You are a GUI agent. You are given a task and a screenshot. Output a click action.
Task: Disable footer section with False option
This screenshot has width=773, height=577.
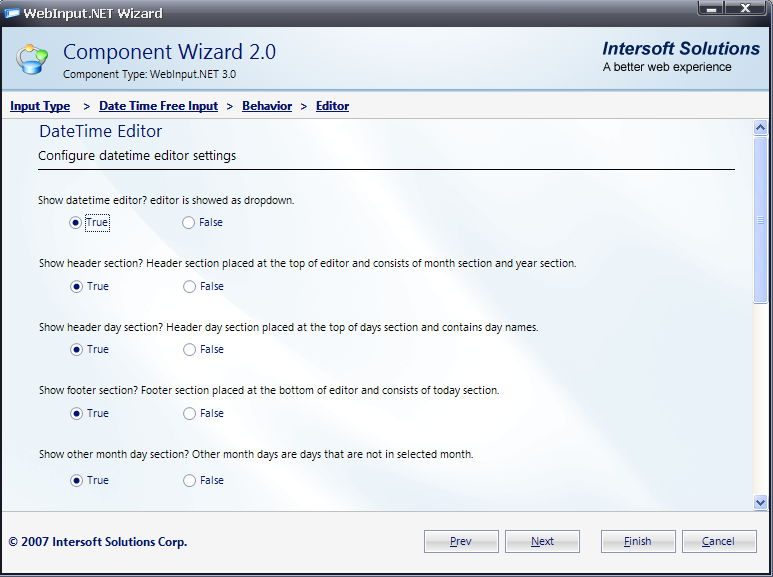pos(189,414)
